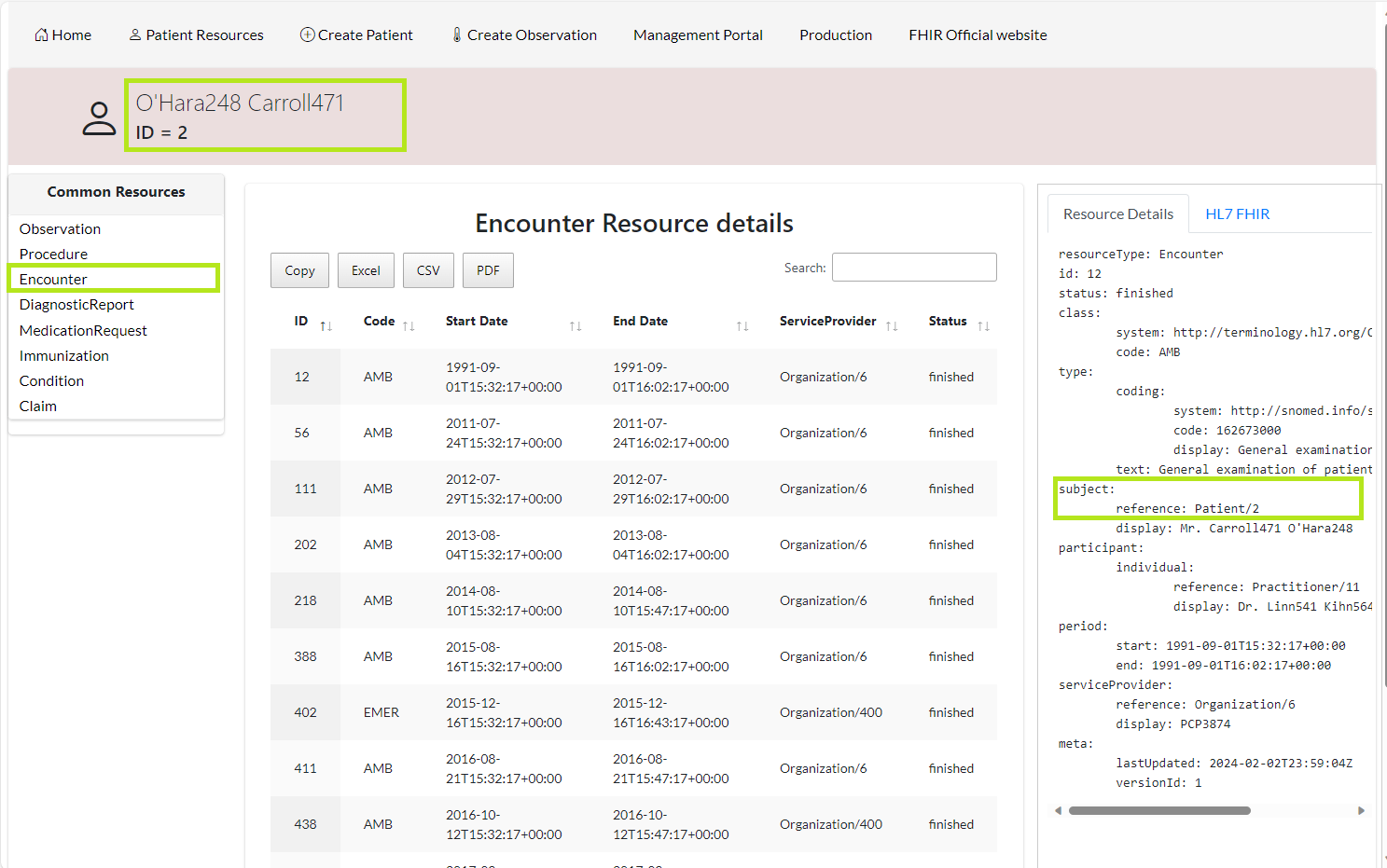
Task: Click 'versionId: 1' in details
Action: click(1158, 782)
